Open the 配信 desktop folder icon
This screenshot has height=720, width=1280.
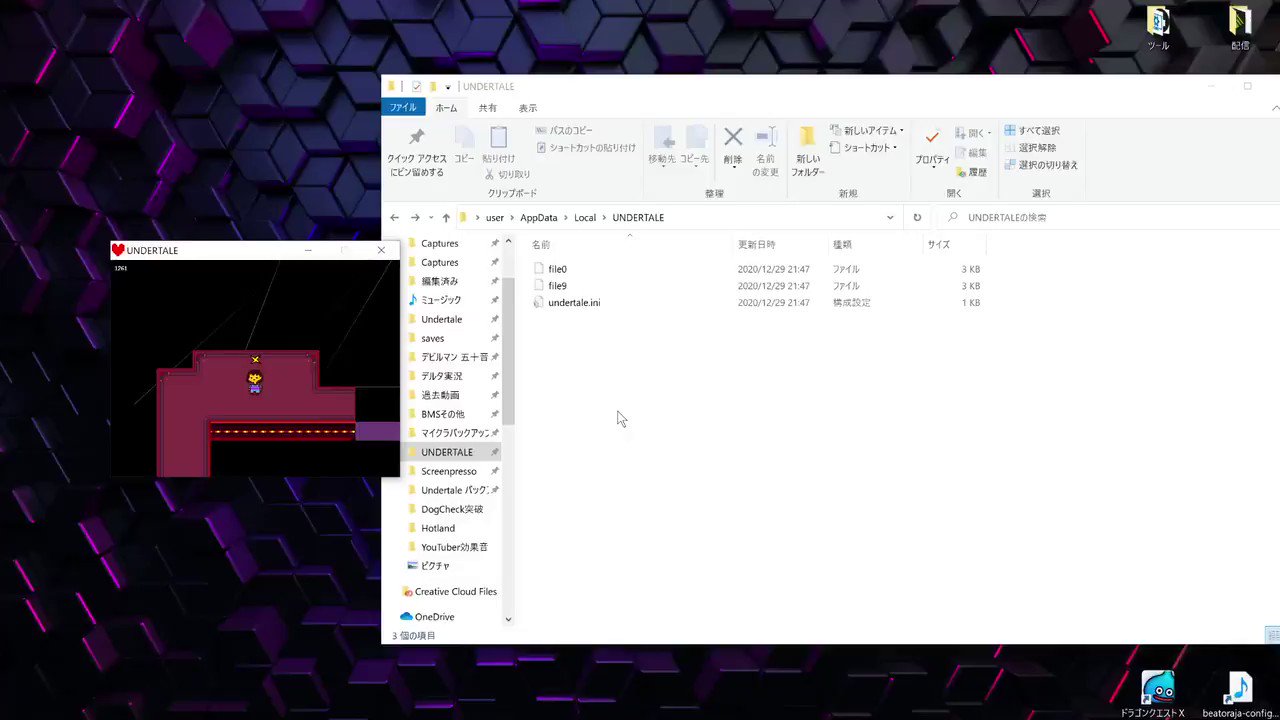click(x=1240, y=28)
